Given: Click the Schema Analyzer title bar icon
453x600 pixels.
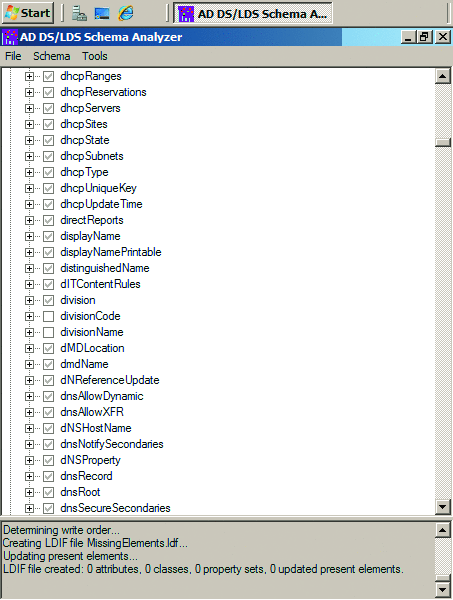Looking at the screenshot, I should tap(10, 37).
